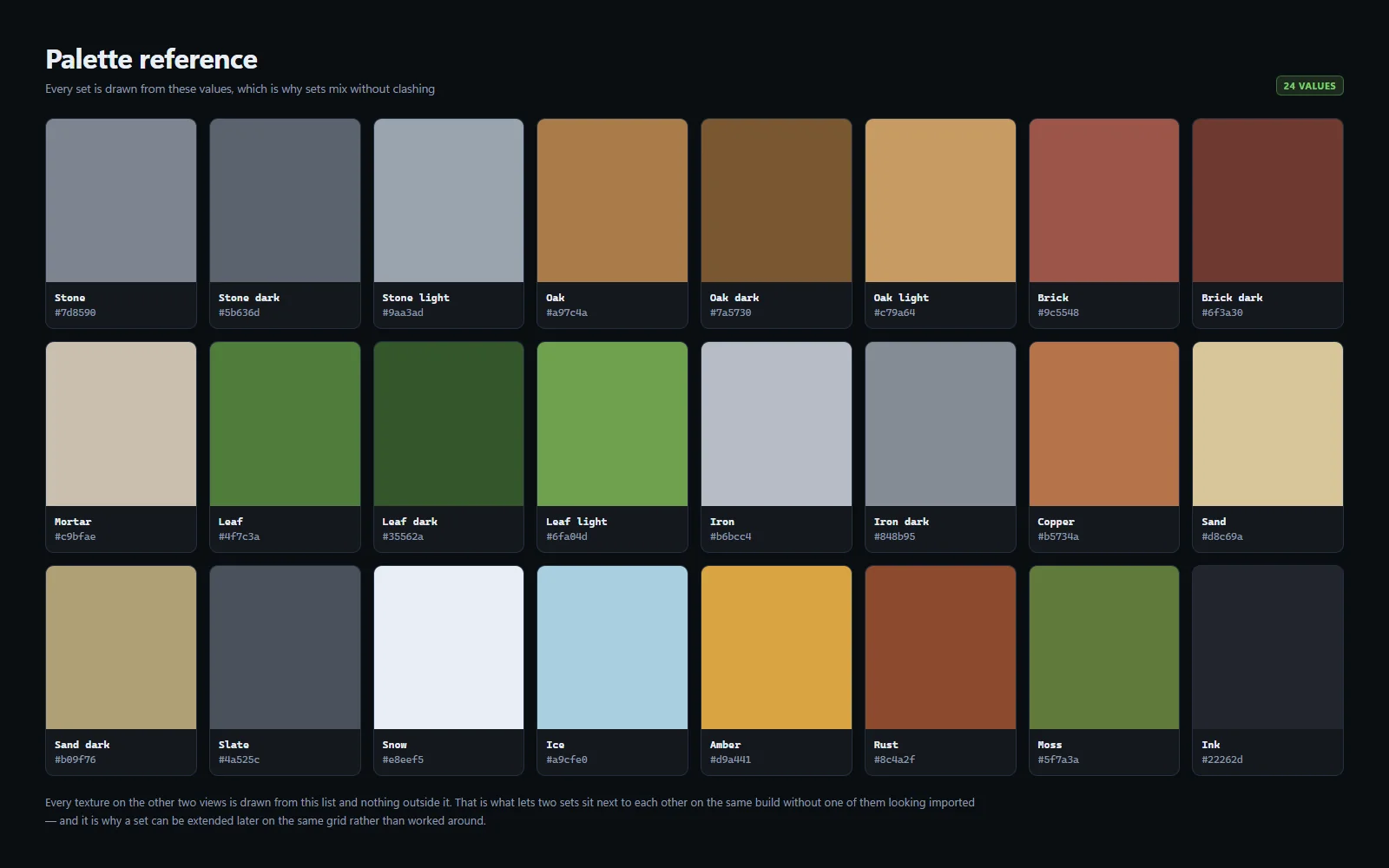This screenshot has height=868, width=1389.
Task: Click hex value #9c5548
Action: (1058, 312)
